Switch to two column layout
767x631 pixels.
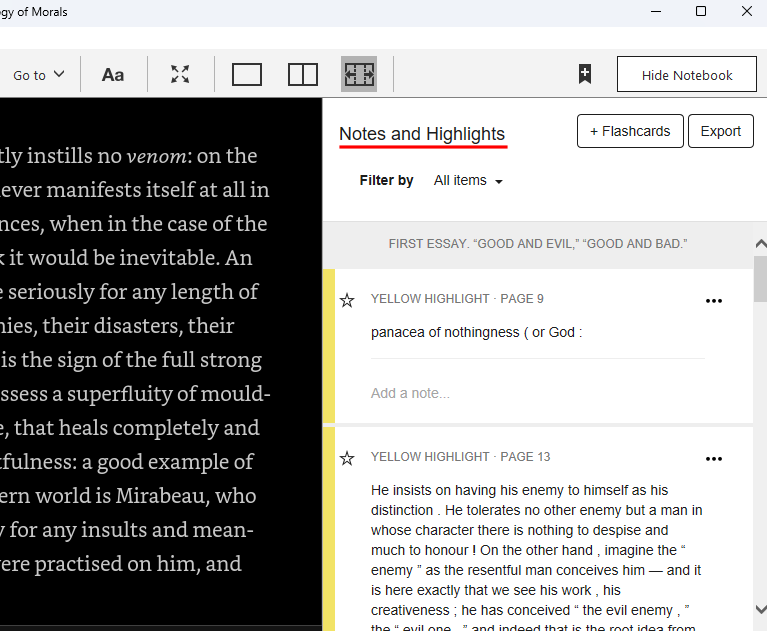click(x=303, y=75)
